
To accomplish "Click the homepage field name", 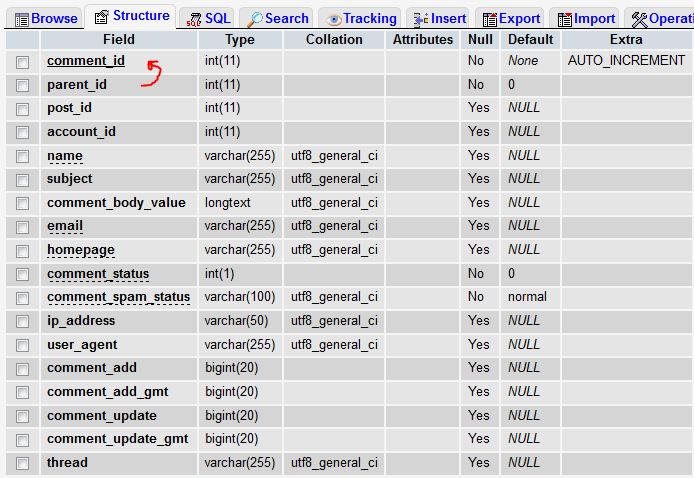I will [x=81, y=250].
